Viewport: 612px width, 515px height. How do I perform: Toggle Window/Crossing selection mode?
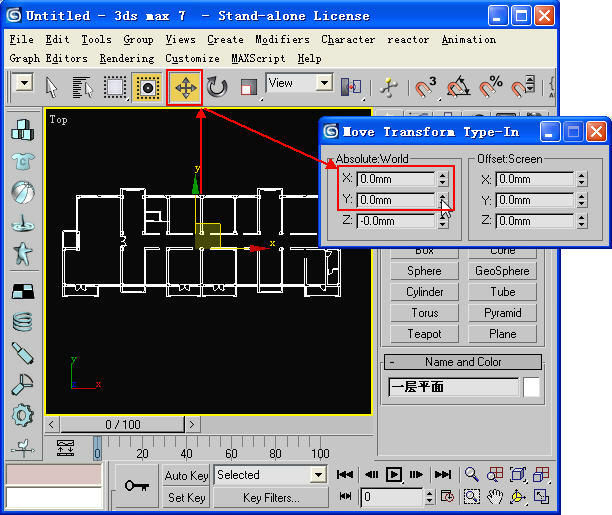pos(147,87)
